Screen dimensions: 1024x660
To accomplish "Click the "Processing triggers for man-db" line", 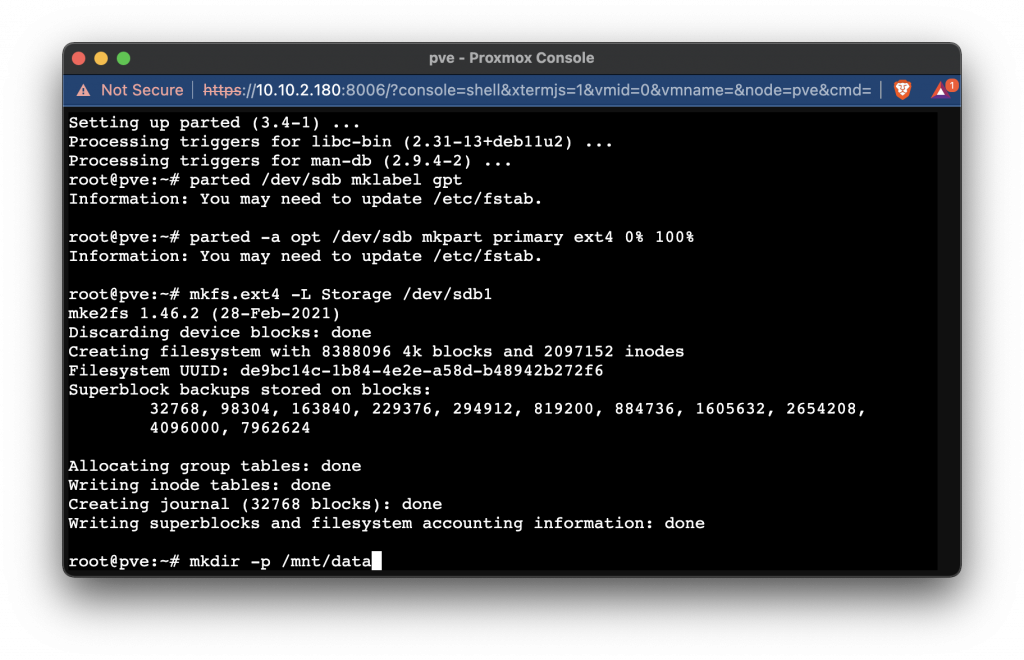I will coord(290,161).
